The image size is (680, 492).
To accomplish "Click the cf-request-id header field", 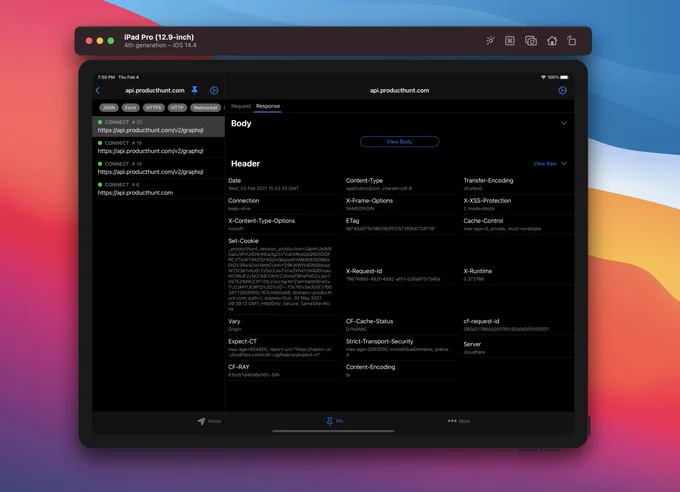I will pyautogui.click(x=518, y=325).
